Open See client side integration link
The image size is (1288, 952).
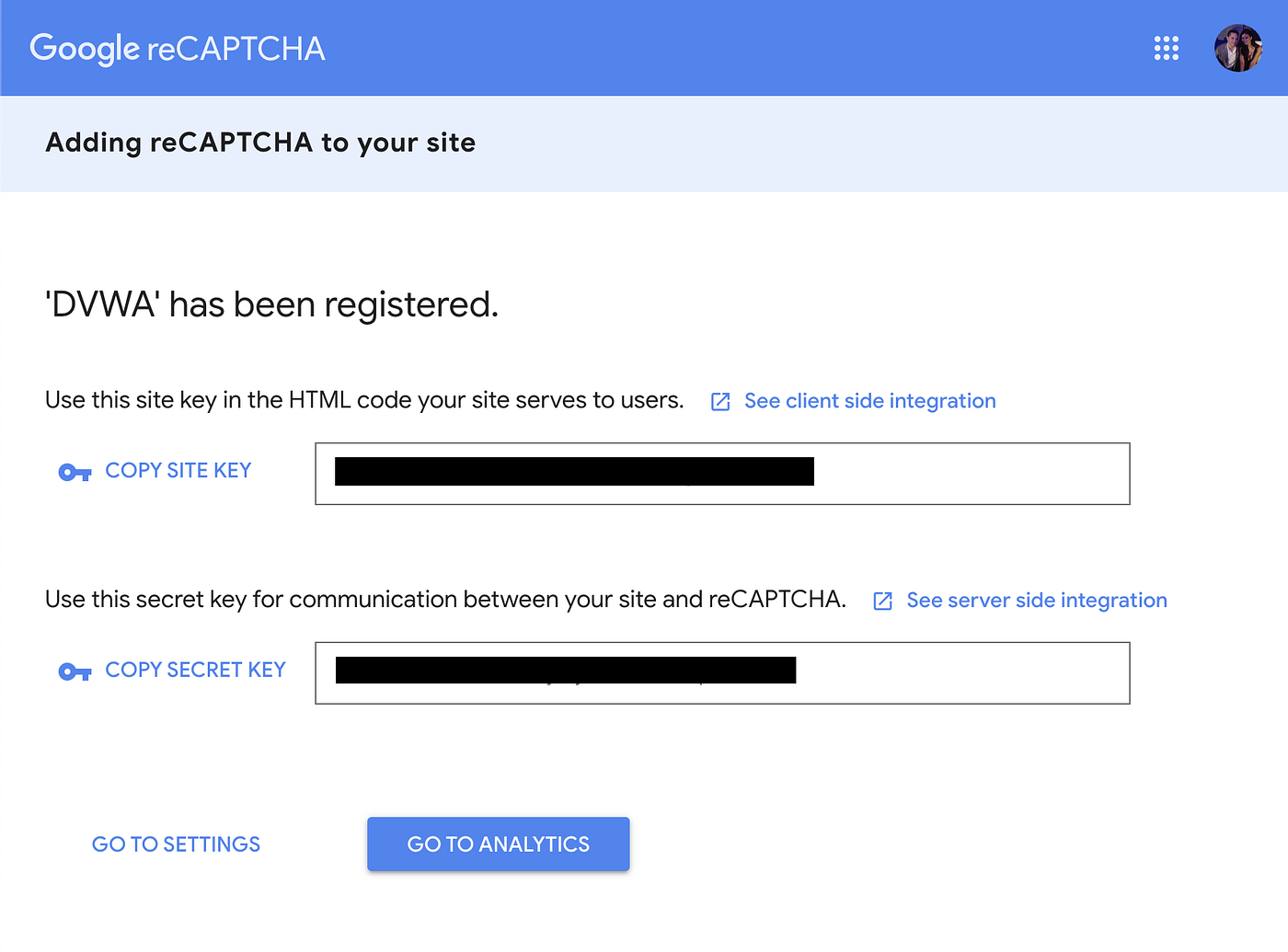tap(870, 401)
